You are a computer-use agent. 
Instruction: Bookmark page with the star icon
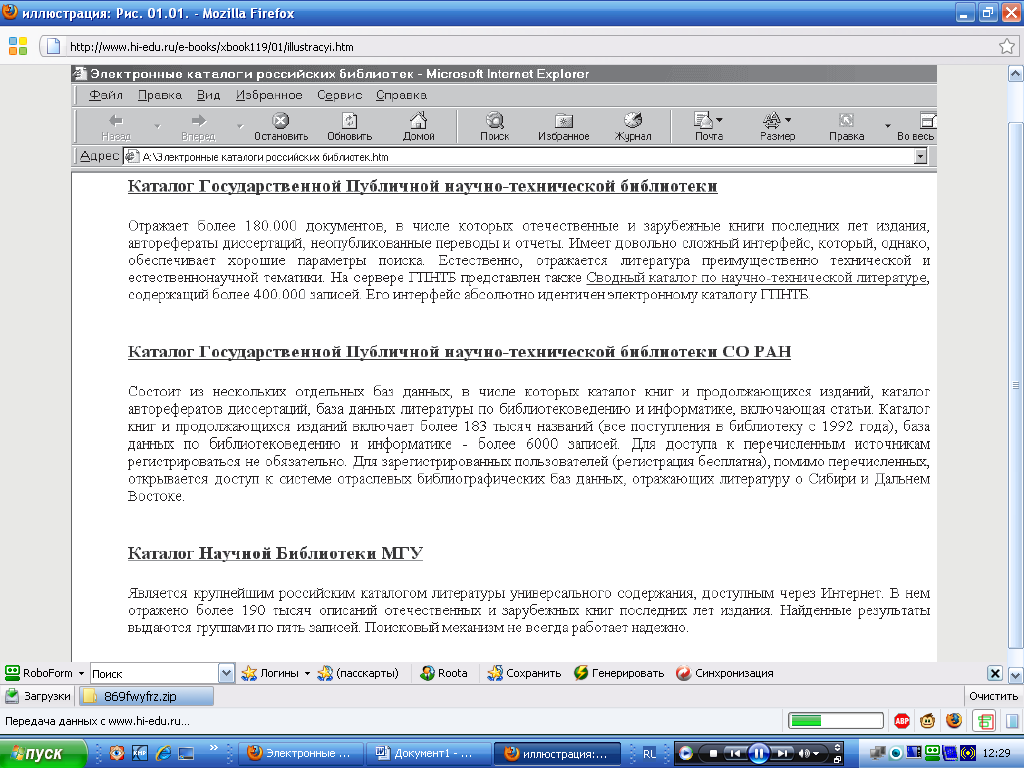pyautogui.click(x=1006, y=46)
